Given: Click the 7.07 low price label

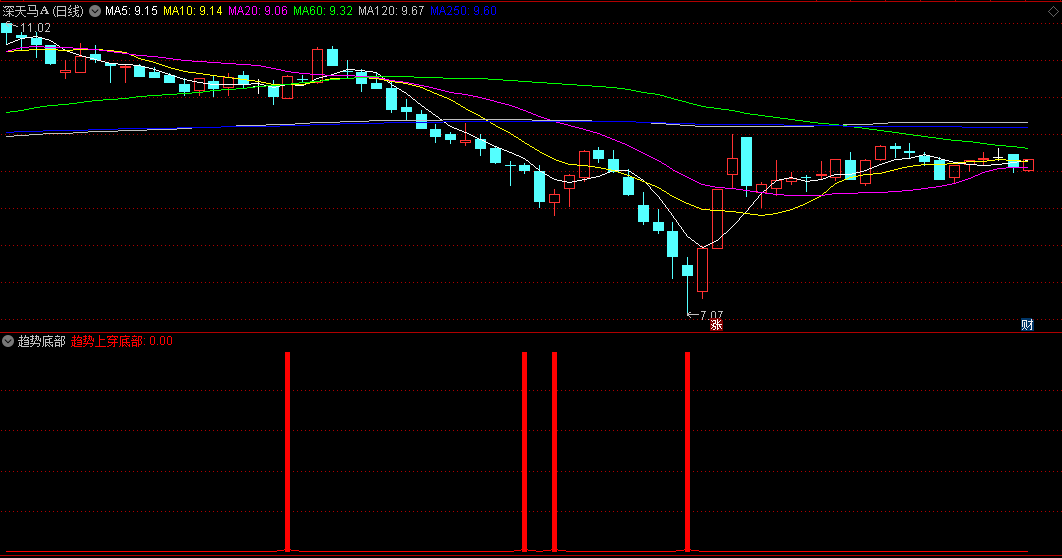Looking at the screenshot, I should click(x=711, y=315).
